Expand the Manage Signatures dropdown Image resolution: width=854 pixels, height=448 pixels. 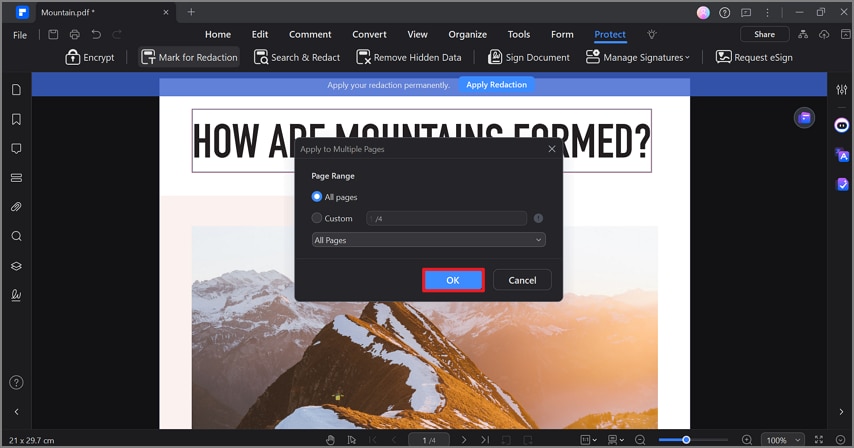pyautogui.click(x=638, y=57)
